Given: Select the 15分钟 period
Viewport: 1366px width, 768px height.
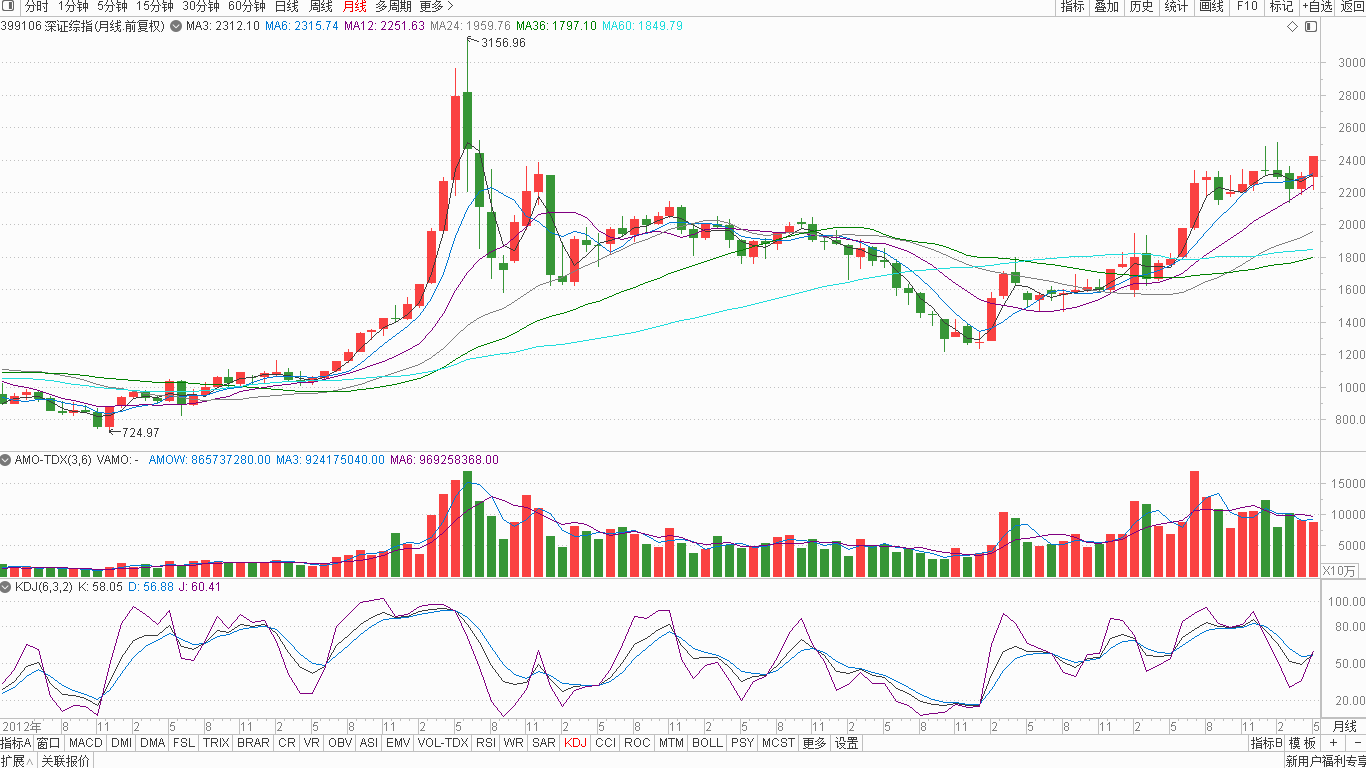Looking at the screenshot, I should (x=154, y=6).
